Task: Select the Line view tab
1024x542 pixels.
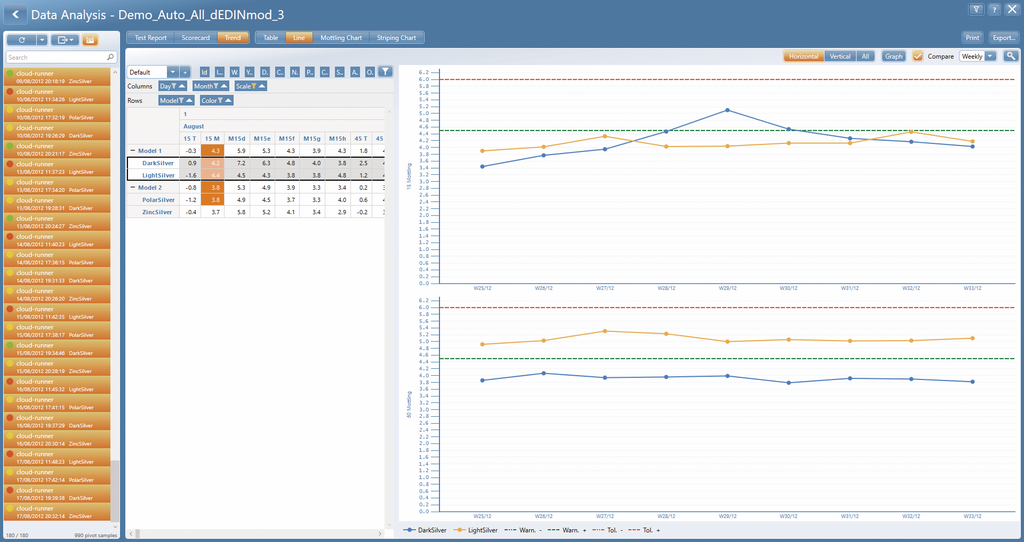Action: (298, 38)
